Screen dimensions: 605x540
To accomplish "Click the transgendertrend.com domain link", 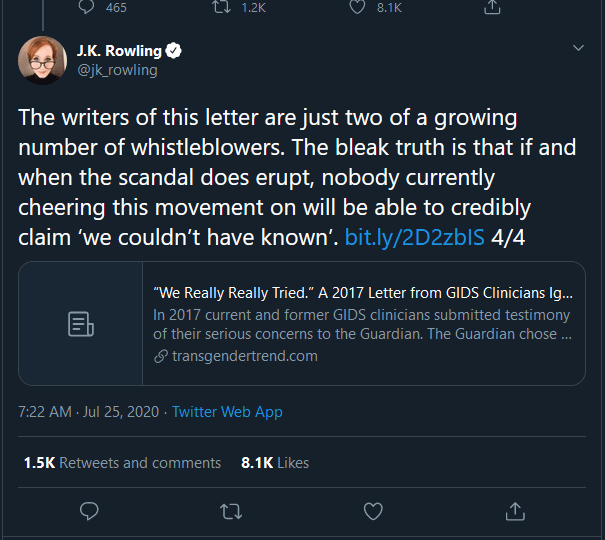I will tap(243, 356).
